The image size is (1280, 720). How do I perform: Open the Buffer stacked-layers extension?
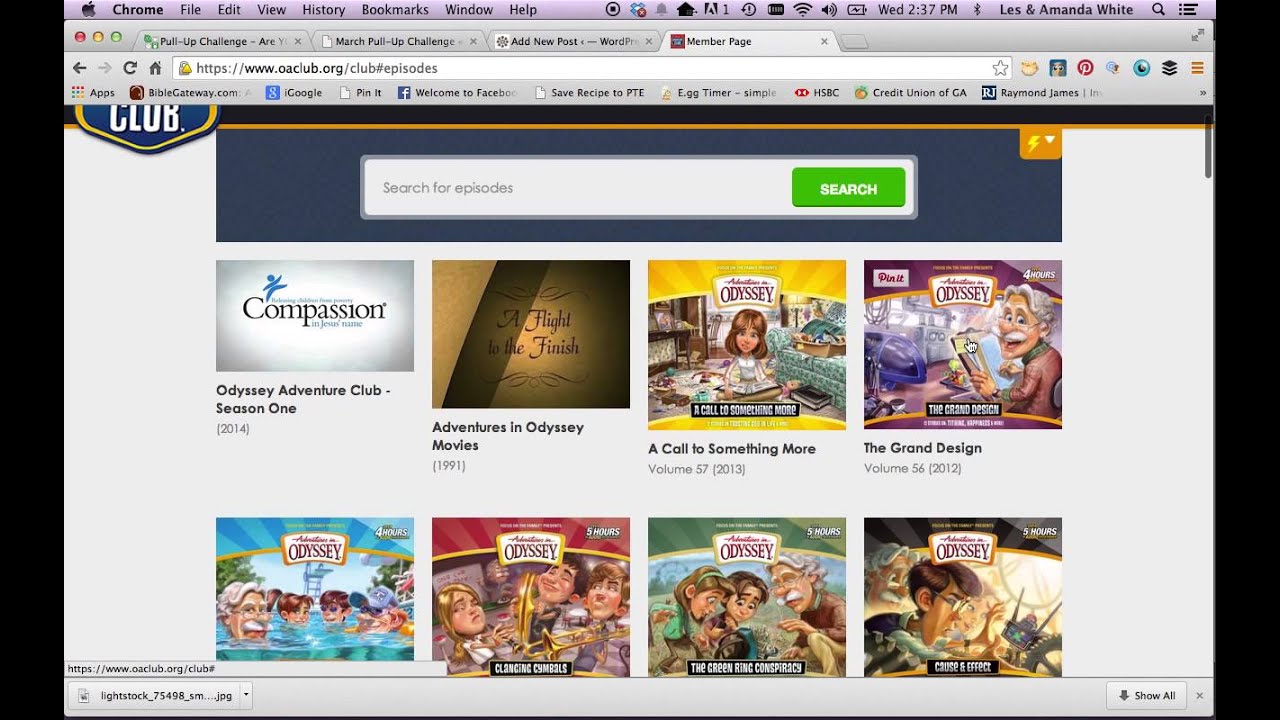1169,68
